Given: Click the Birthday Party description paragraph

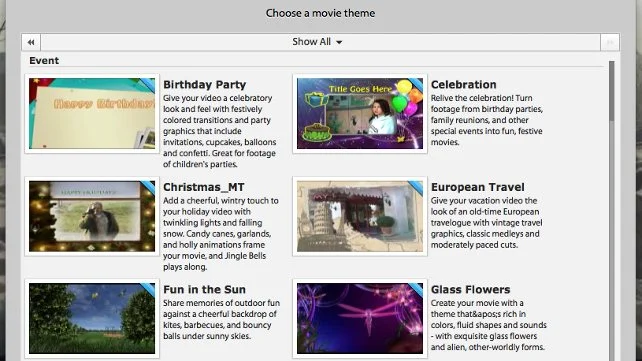Looking at the screenshot, I should point(220,131).
